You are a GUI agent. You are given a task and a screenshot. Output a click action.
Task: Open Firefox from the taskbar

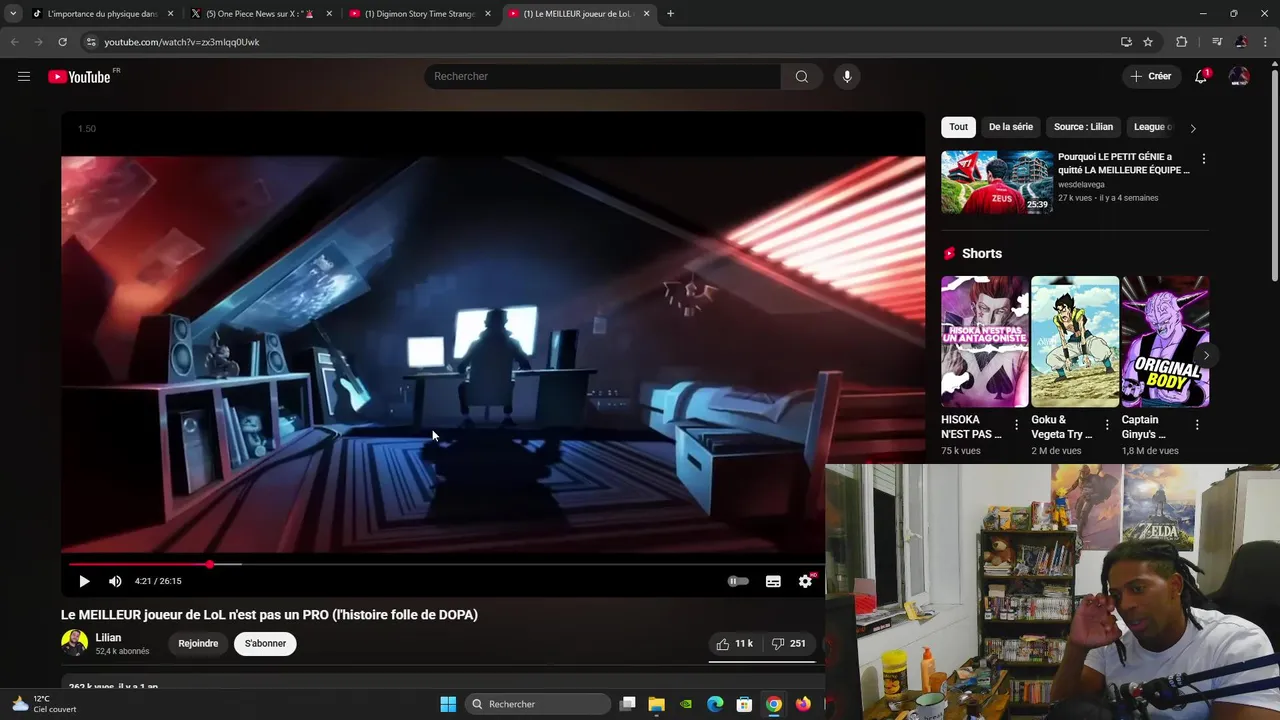click(x=803, y=704)
